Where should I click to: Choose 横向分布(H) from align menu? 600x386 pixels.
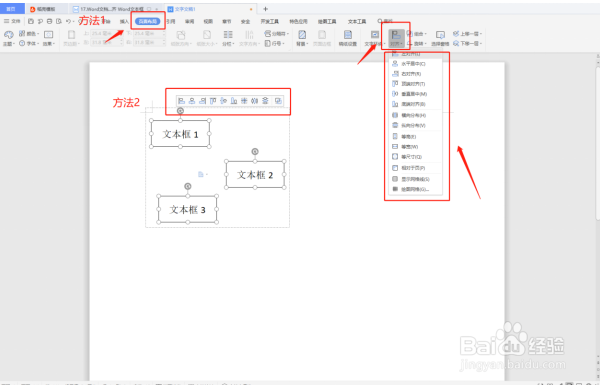pyautogui.click(x=416, y=115)
